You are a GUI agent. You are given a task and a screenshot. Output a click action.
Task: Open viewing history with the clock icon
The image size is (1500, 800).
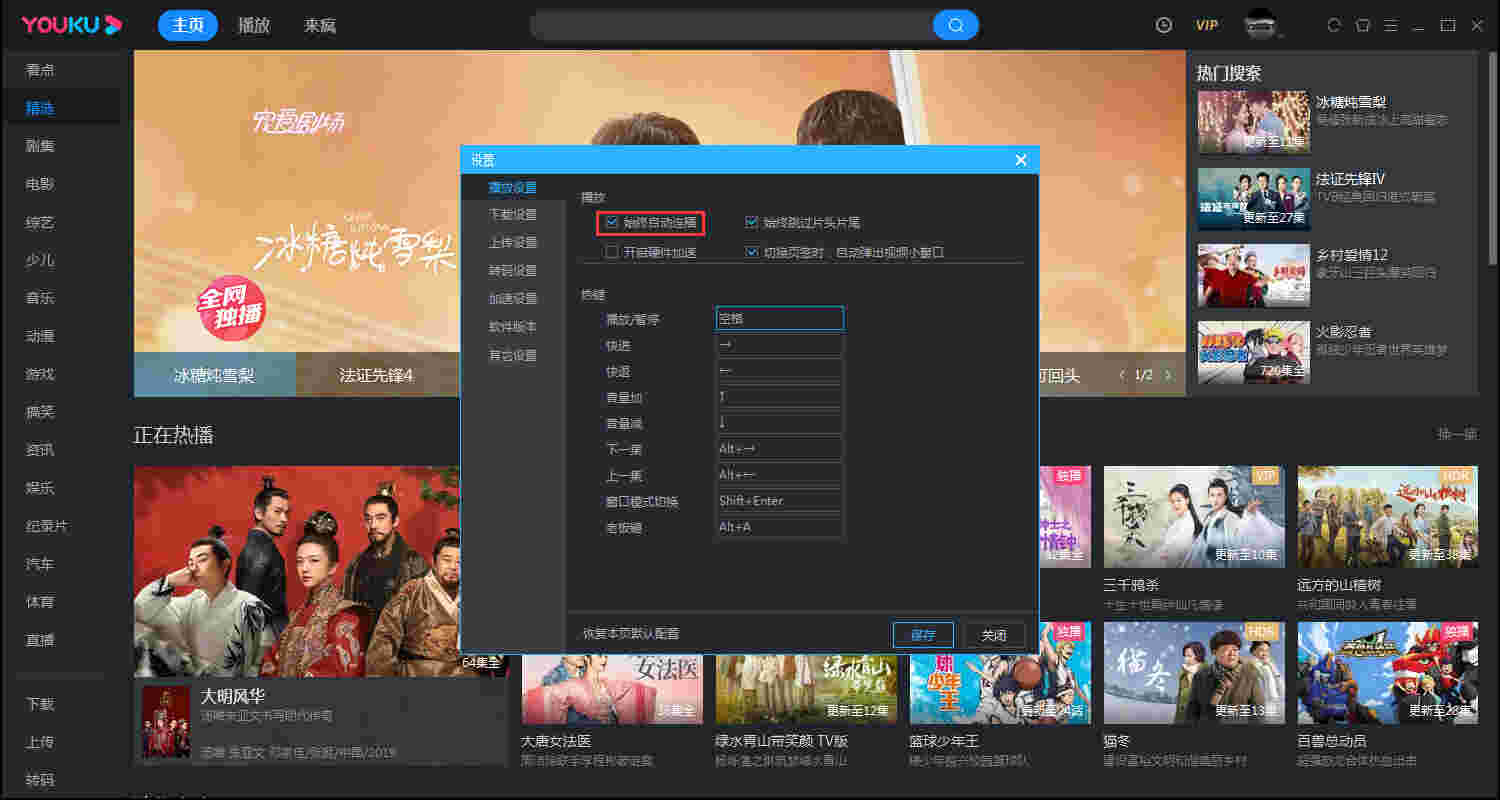1163,24
